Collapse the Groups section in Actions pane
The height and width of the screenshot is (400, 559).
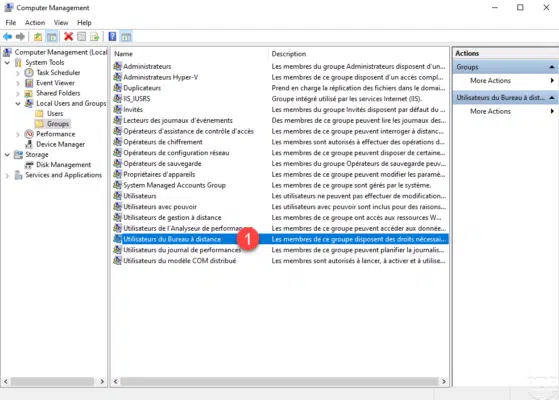[552, 67]
